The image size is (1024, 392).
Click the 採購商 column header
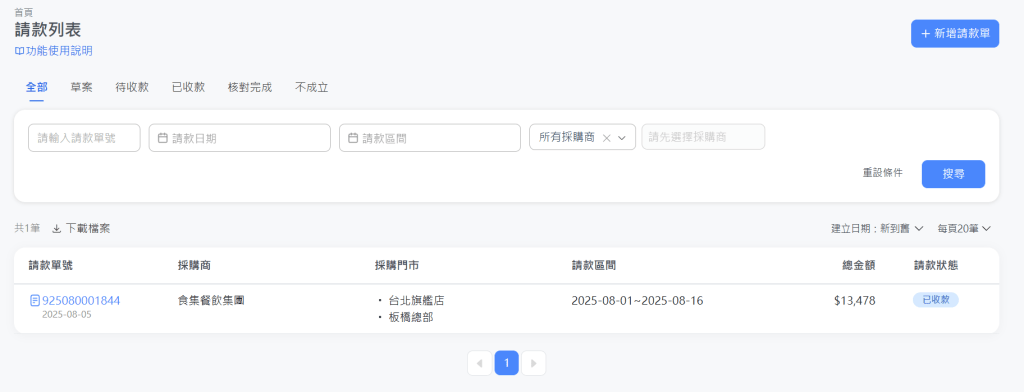pos(194,265)
